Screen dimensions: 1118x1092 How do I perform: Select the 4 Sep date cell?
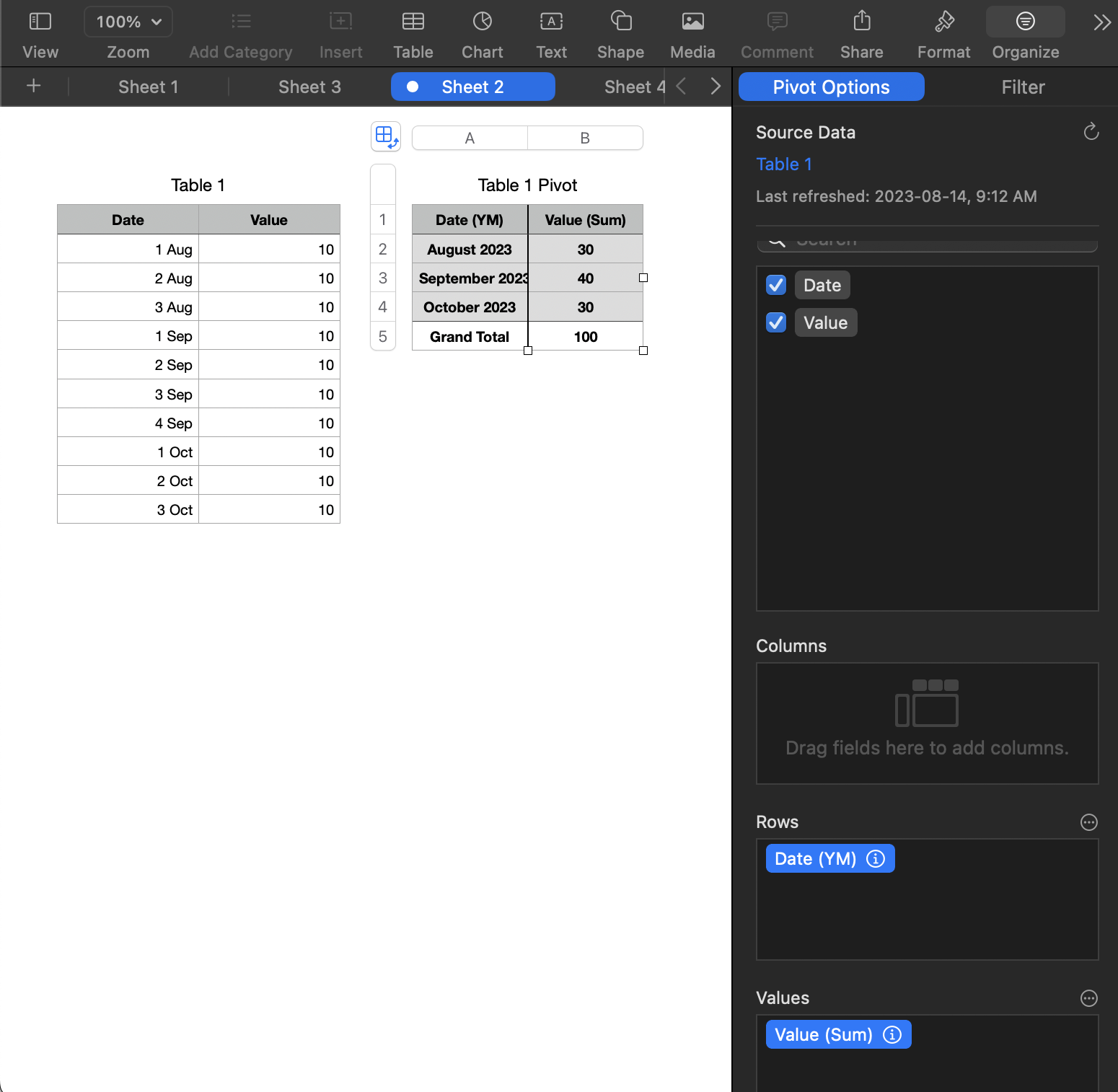click(128, 423)
